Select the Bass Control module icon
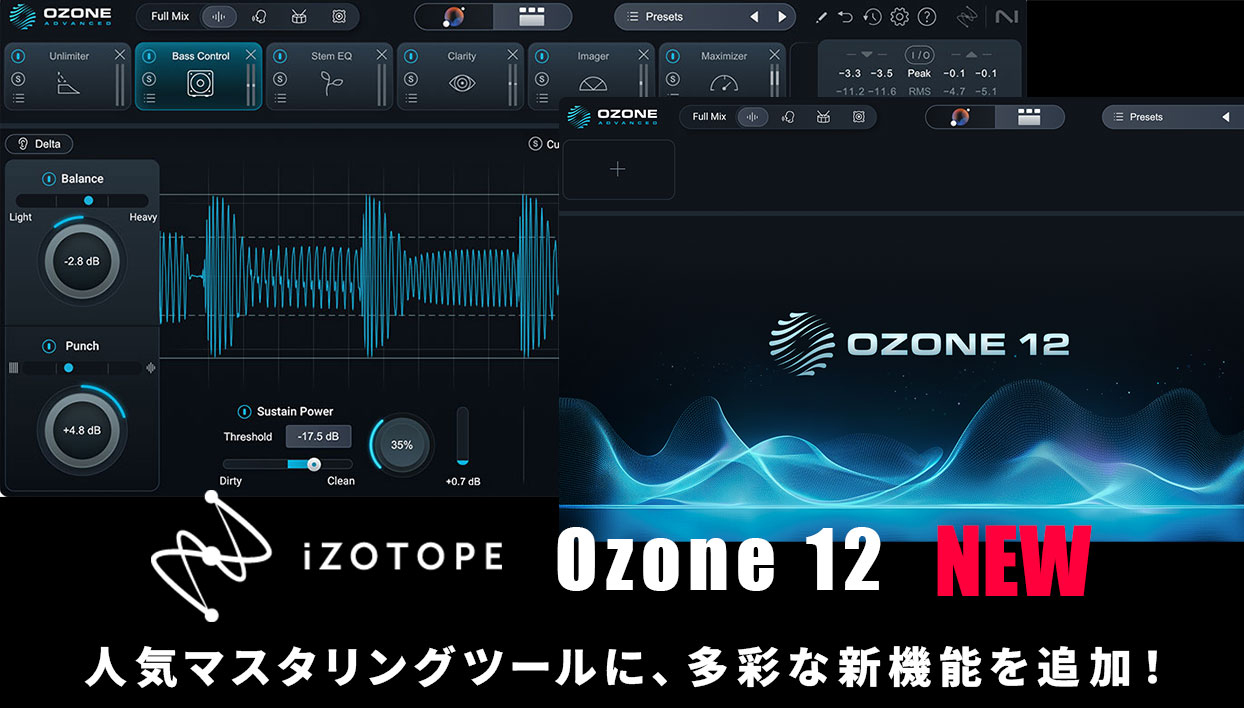The image size is (1244, 708). tap(200, 85)
